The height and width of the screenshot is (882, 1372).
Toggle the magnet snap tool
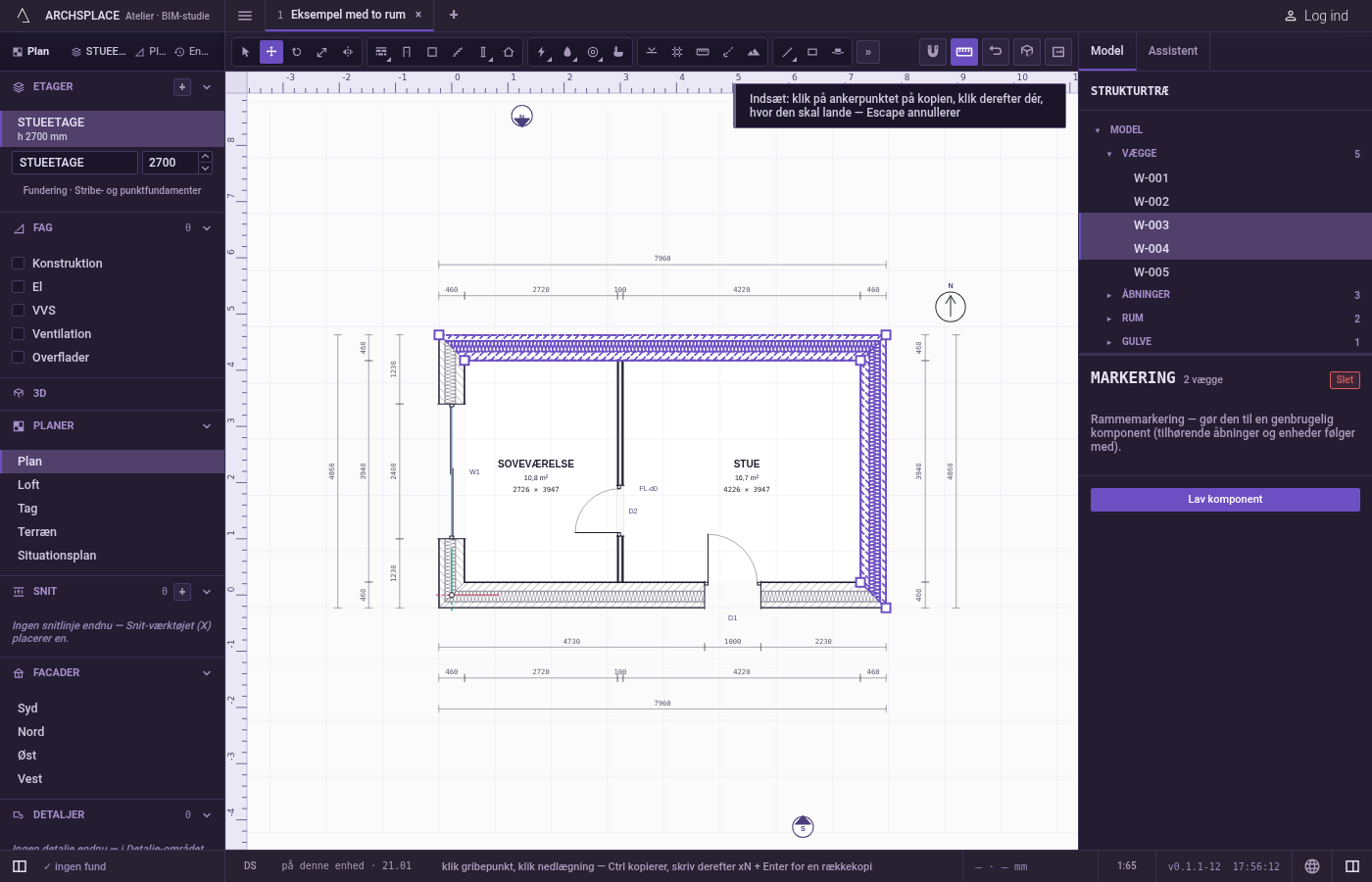933,52
